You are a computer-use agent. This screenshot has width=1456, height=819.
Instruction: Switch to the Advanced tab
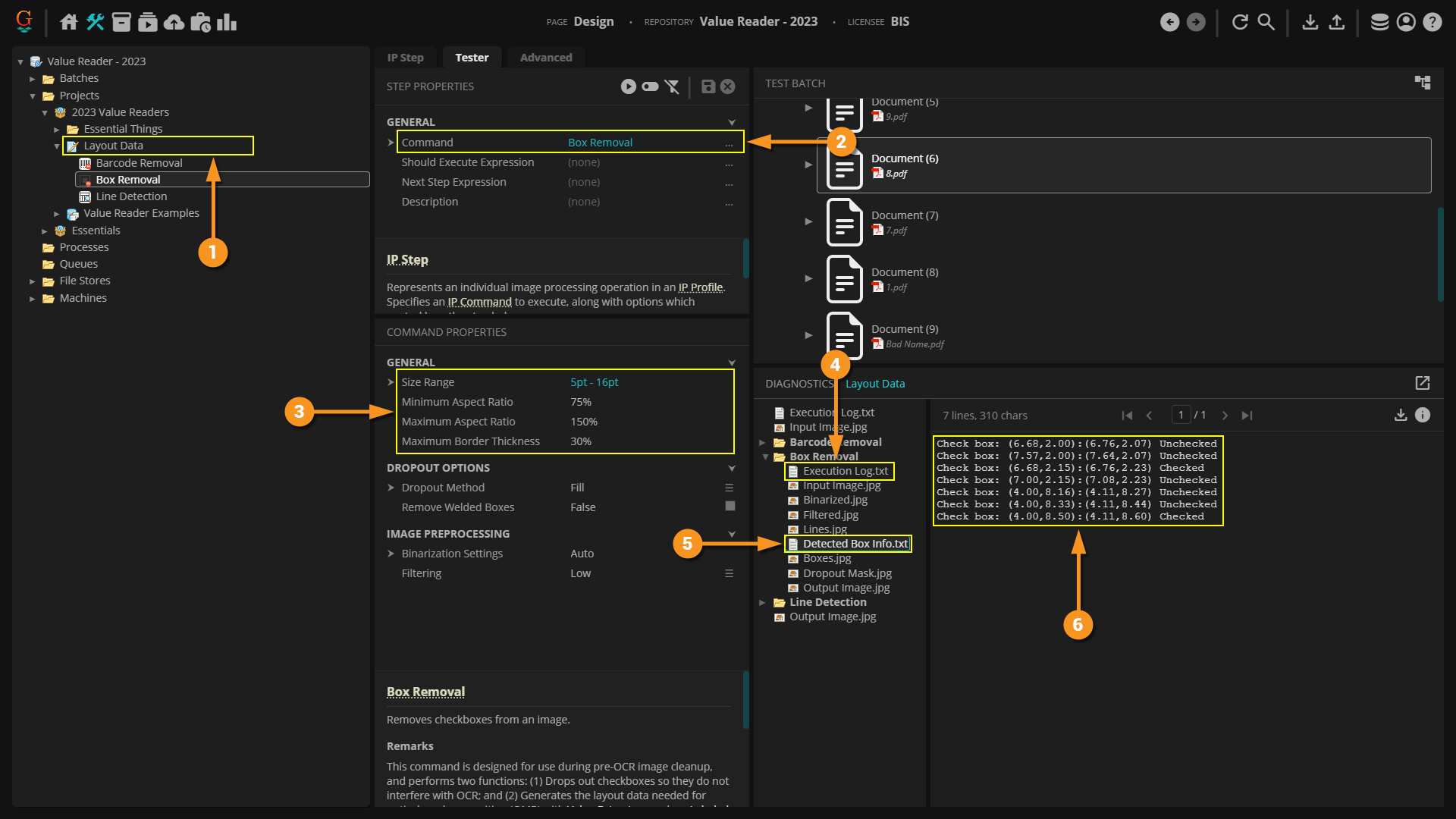(545, 58)
